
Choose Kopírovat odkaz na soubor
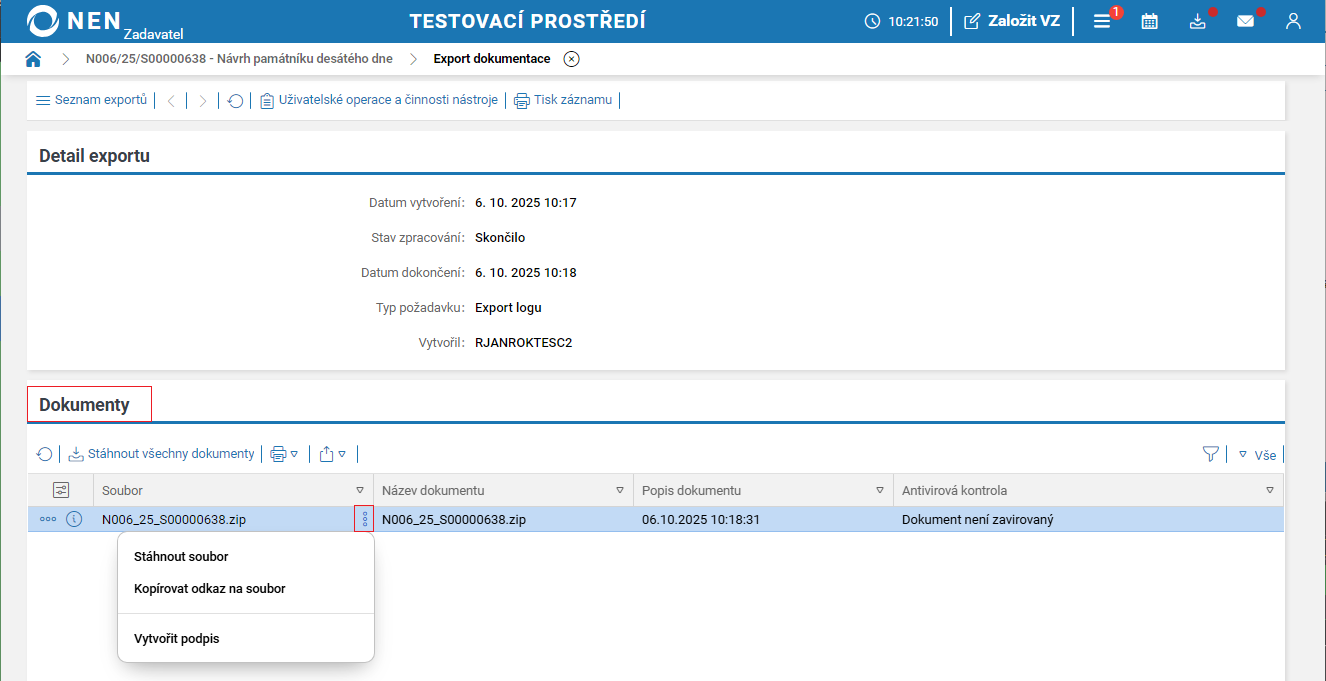209,589
